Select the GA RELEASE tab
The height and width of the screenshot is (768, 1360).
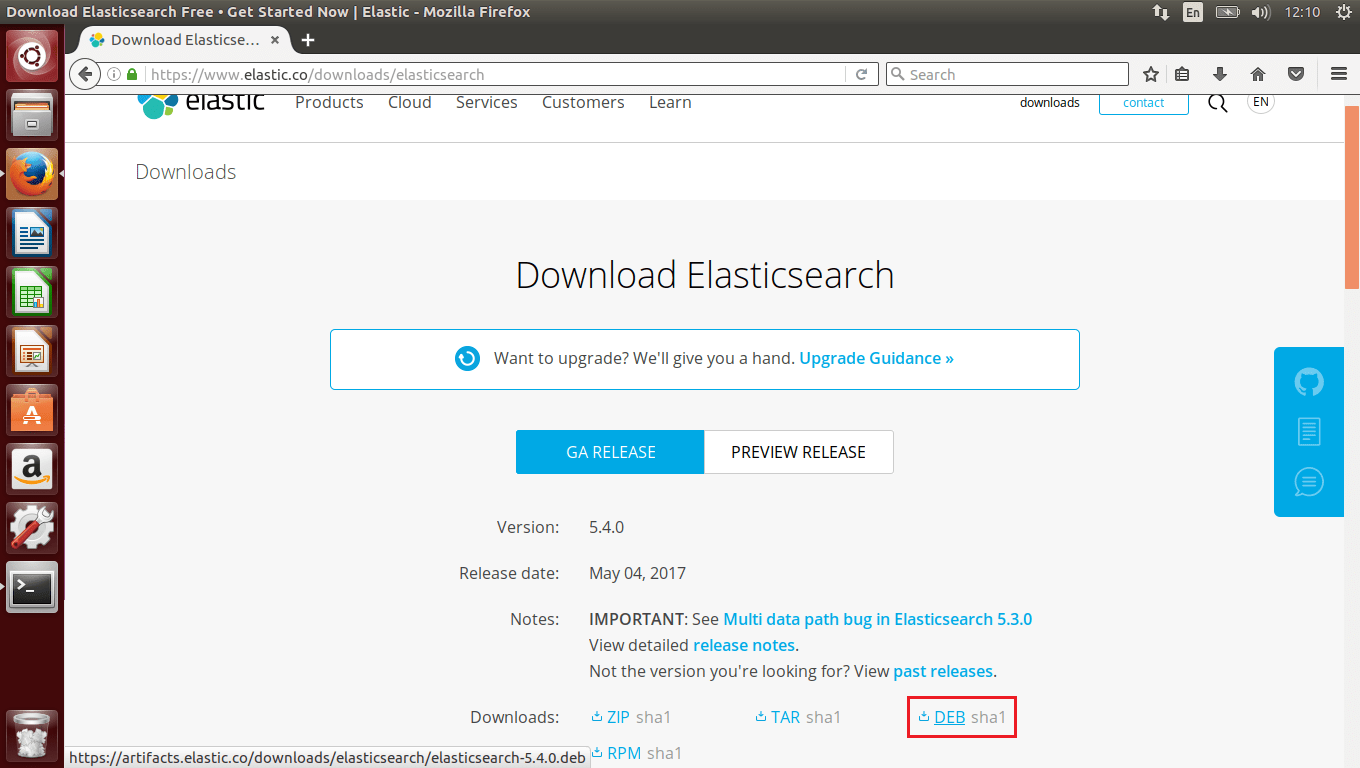tap(609, 451)
